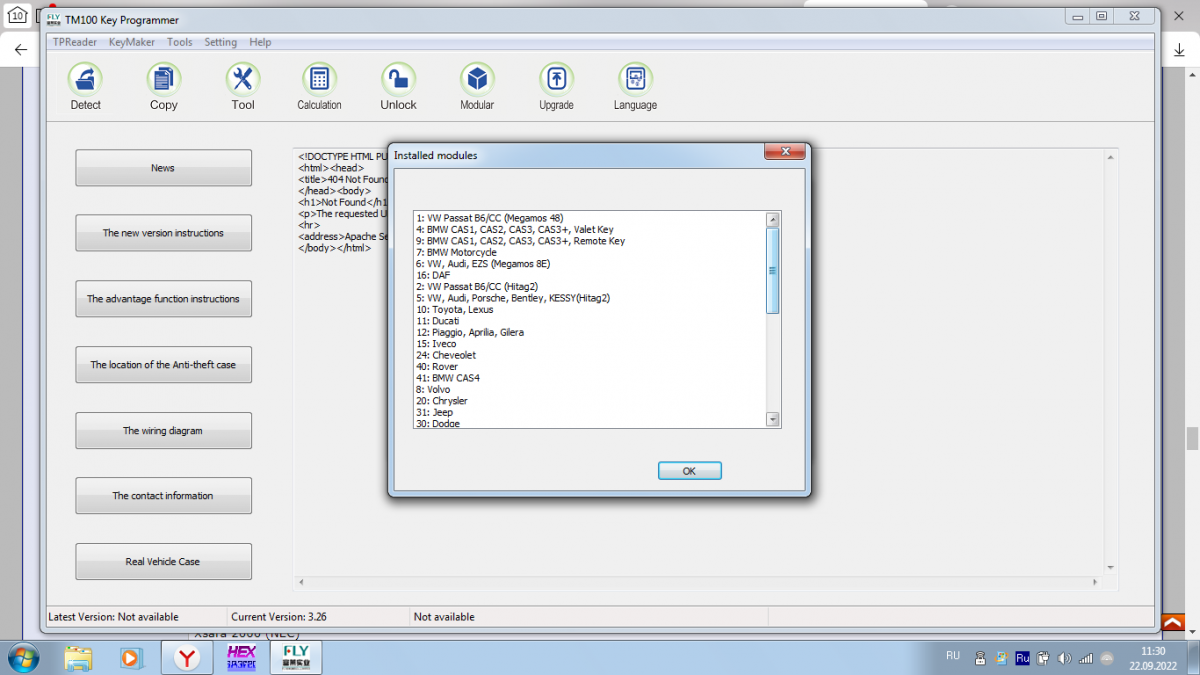Open the Help menu
This screenshot has width=1200, height=675.
tap(260, 42)
